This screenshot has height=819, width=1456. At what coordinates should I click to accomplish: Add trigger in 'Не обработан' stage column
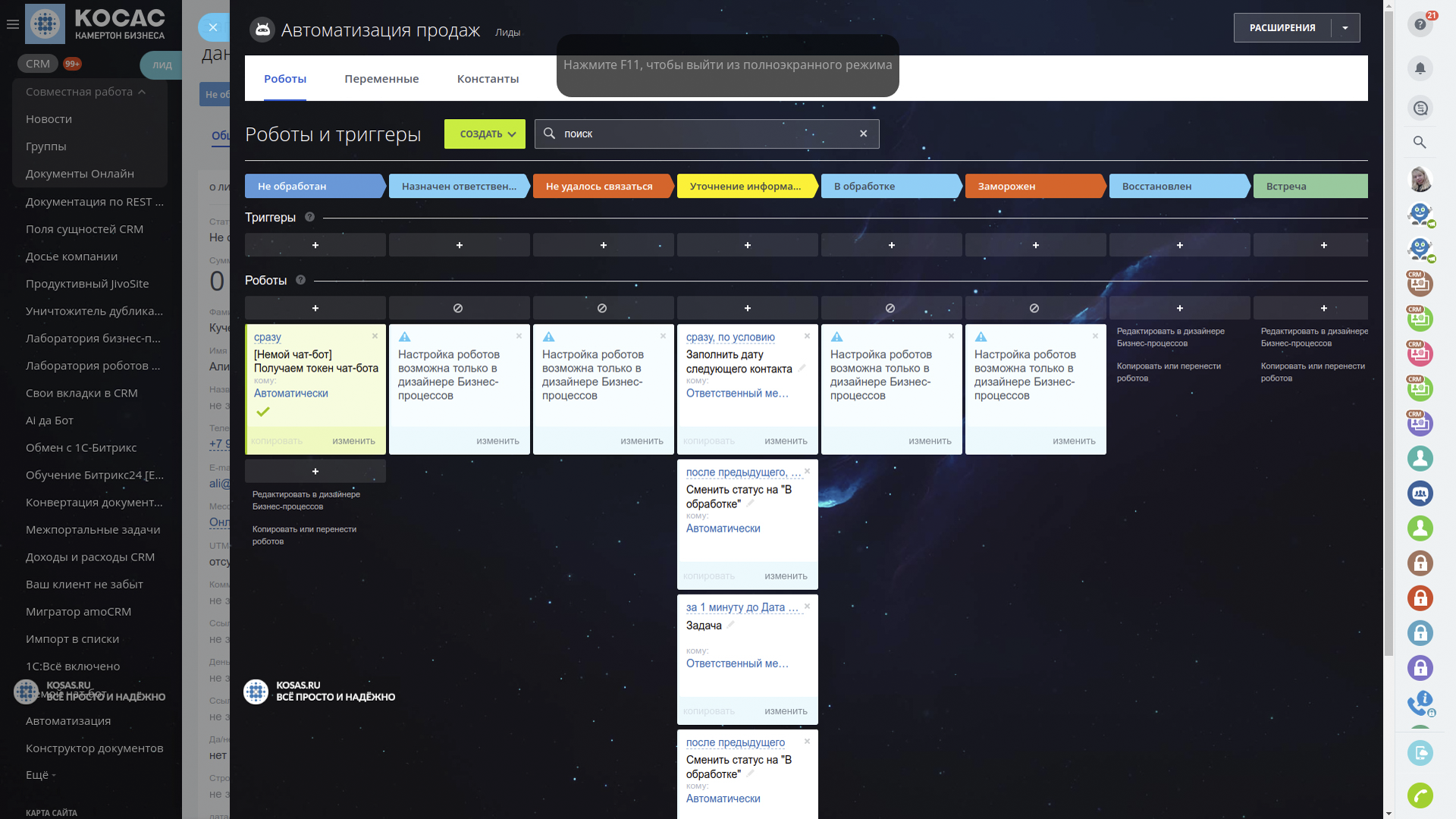(315, 245)
